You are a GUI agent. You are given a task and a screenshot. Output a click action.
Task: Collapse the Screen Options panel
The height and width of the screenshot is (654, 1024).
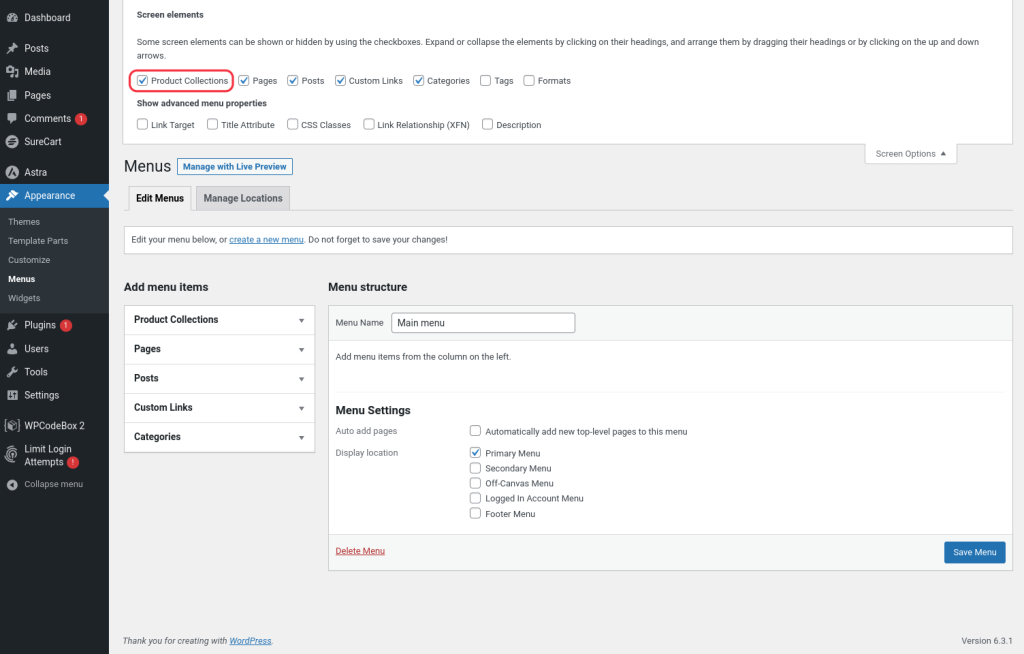[910, 154]
